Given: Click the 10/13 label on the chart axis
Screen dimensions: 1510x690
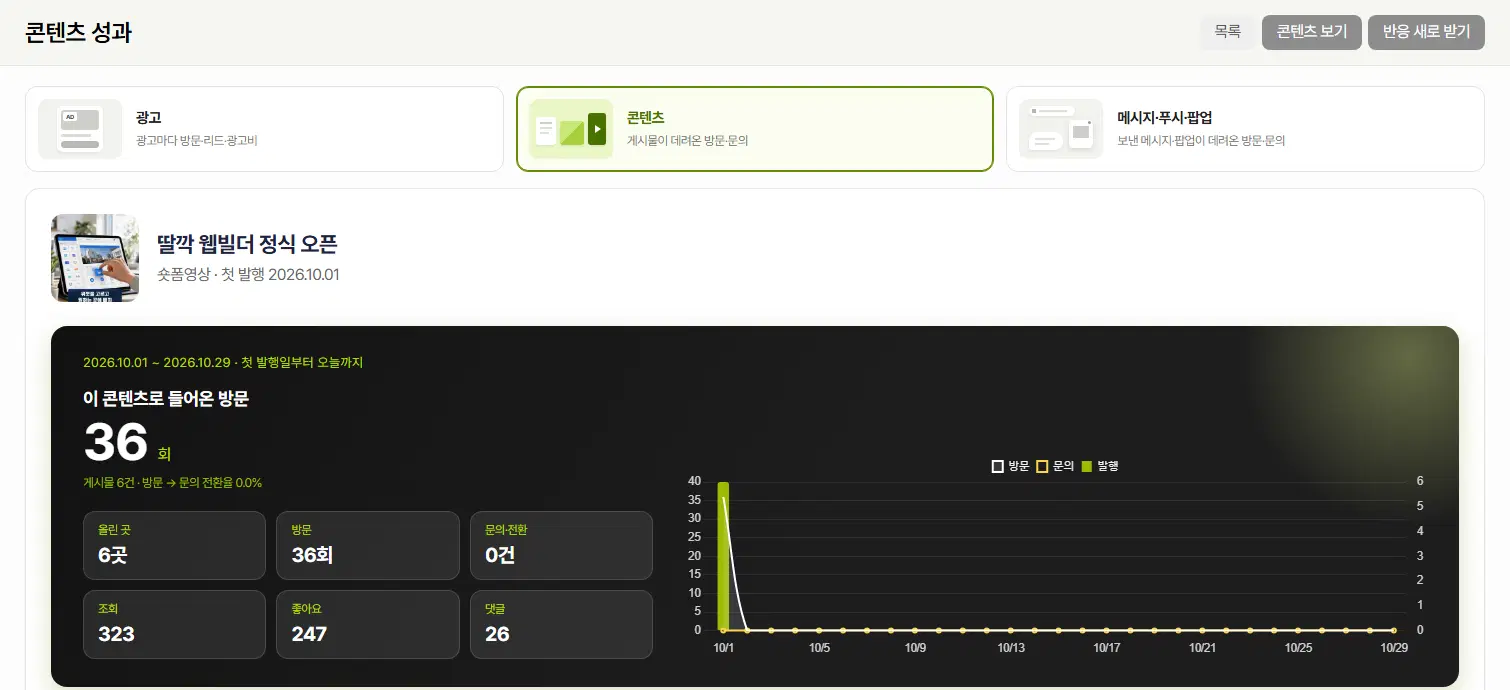Looking at the screenshot, I should (x=1011, y=648).
